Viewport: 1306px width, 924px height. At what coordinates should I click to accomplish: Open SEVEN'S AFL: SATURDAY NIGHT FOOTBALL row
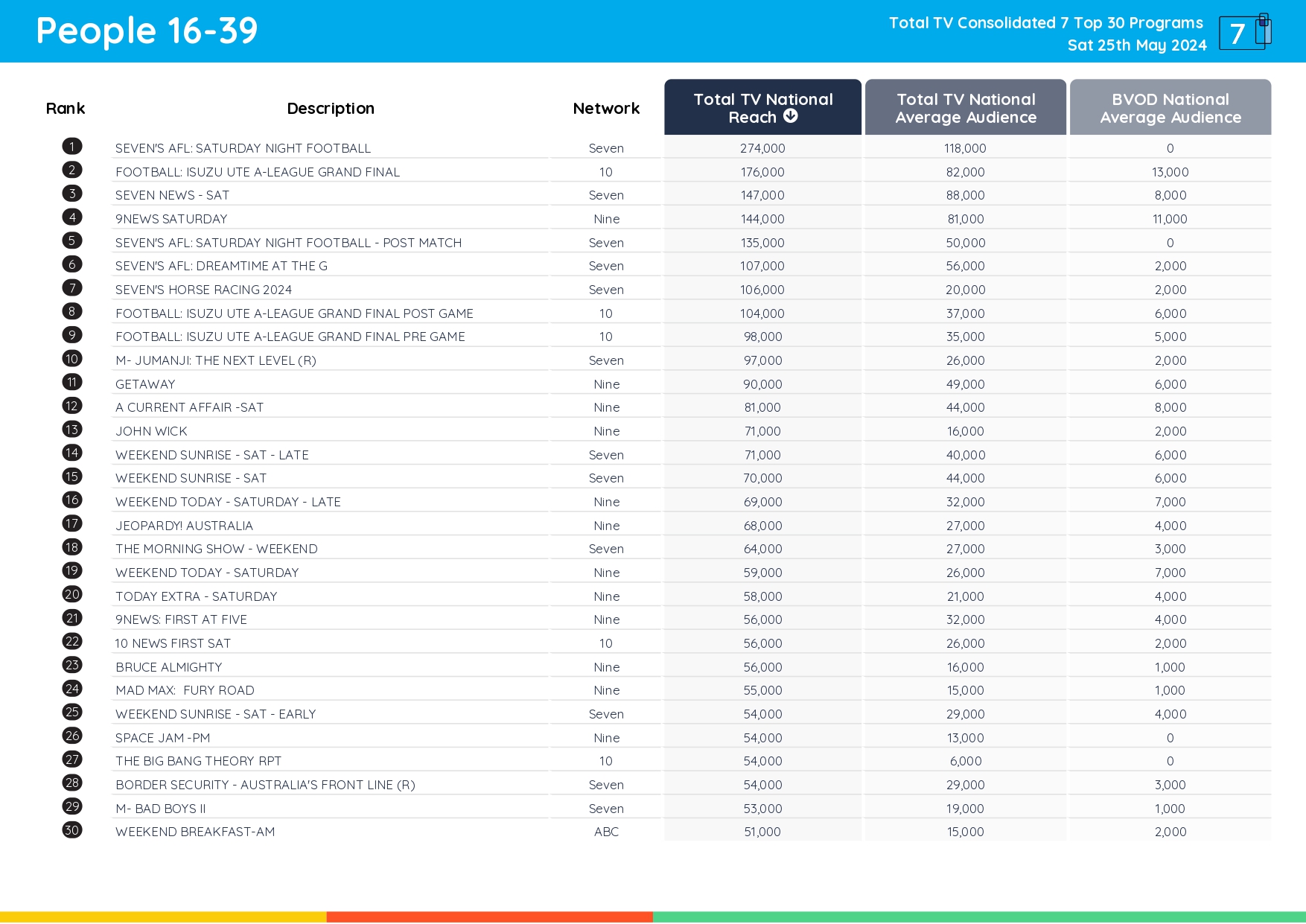[243, 148]
